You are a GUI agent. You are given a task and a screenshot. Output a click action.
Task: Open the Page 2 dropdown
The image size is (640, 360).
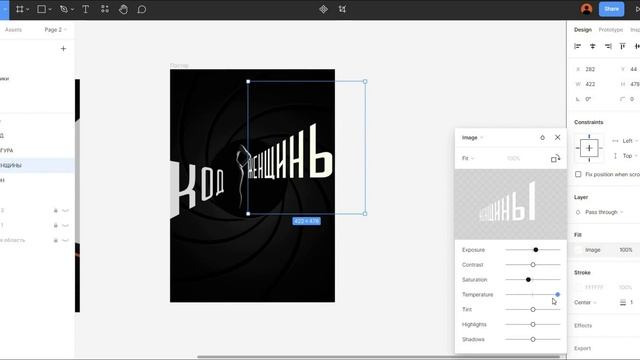(x=55, y=30)
